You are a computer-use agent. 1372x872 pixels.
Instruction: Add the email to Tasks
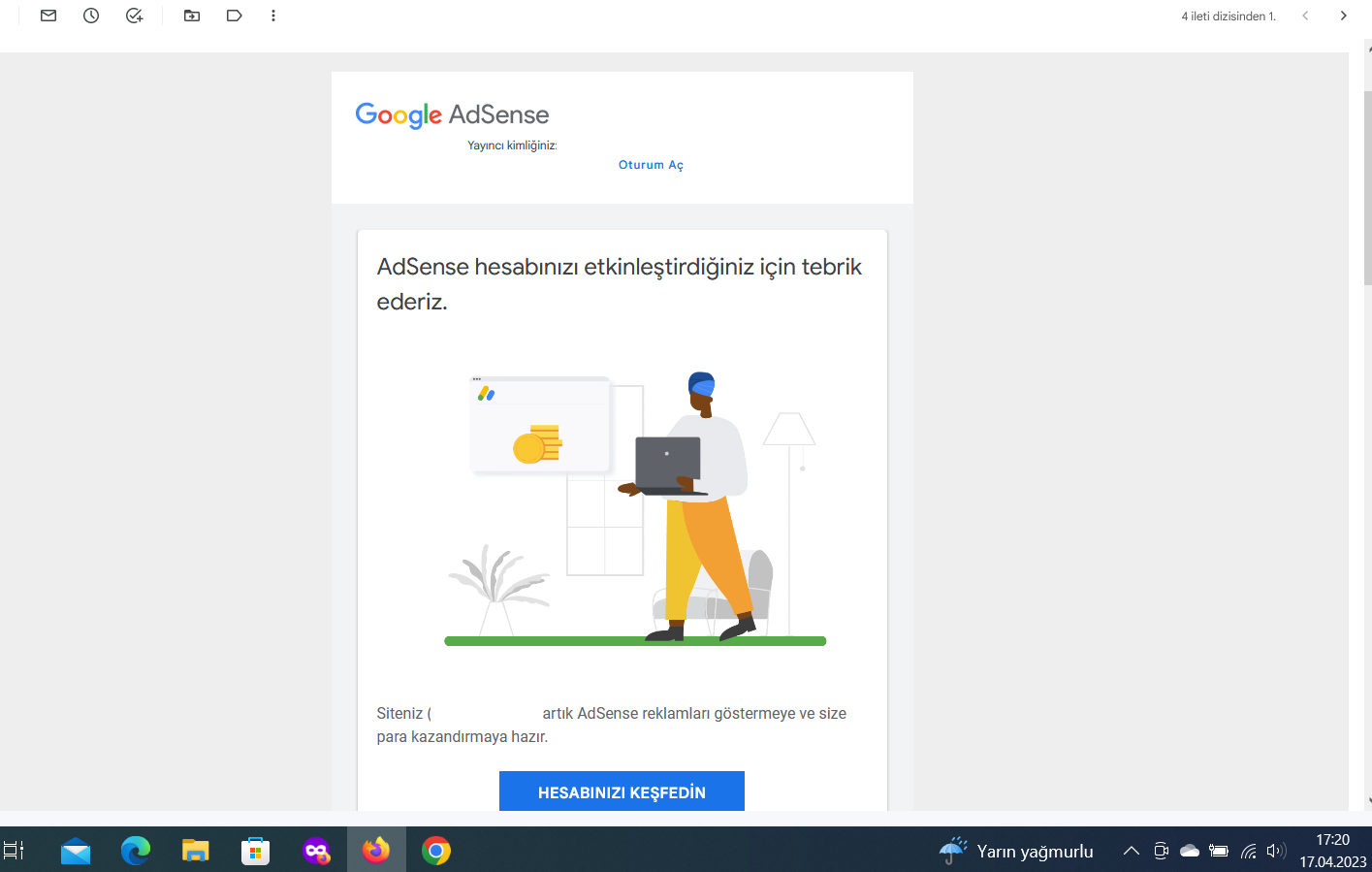pos(135,16)
